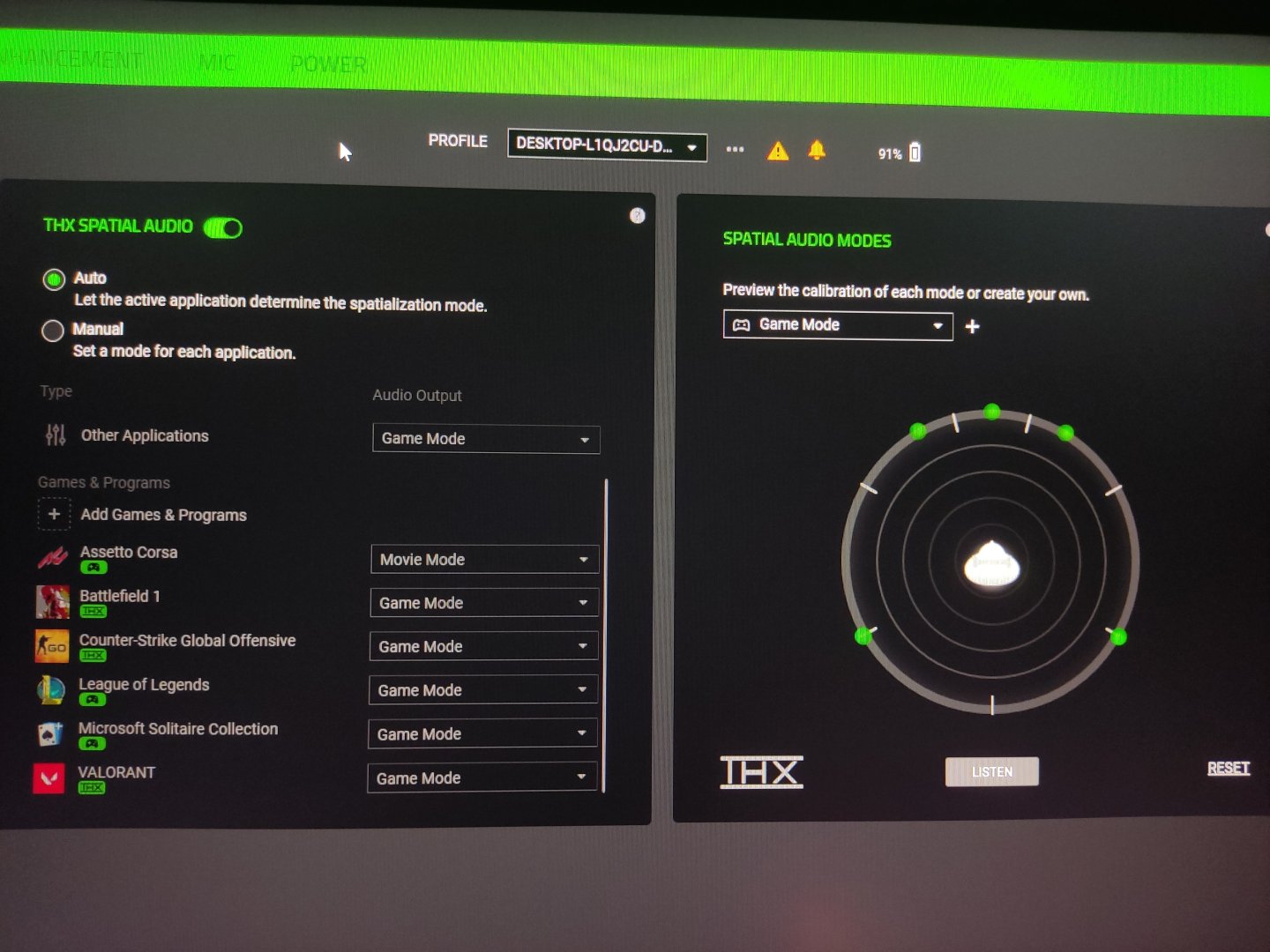
Task: Click the top center speaker dot
Action: [992, 411]
